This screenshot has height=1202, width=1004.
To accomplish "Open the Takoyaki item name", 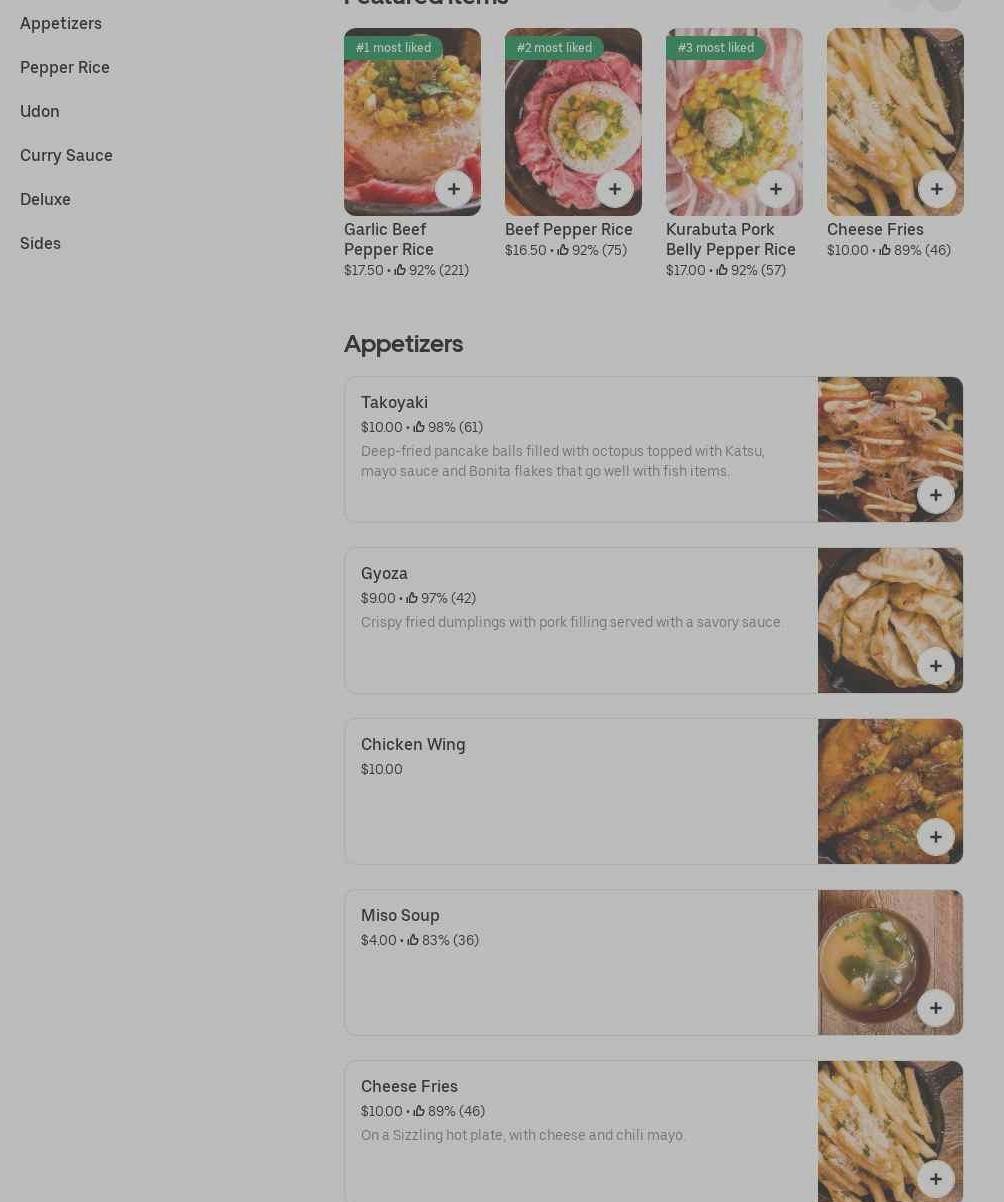I will (x=394, y=402).
